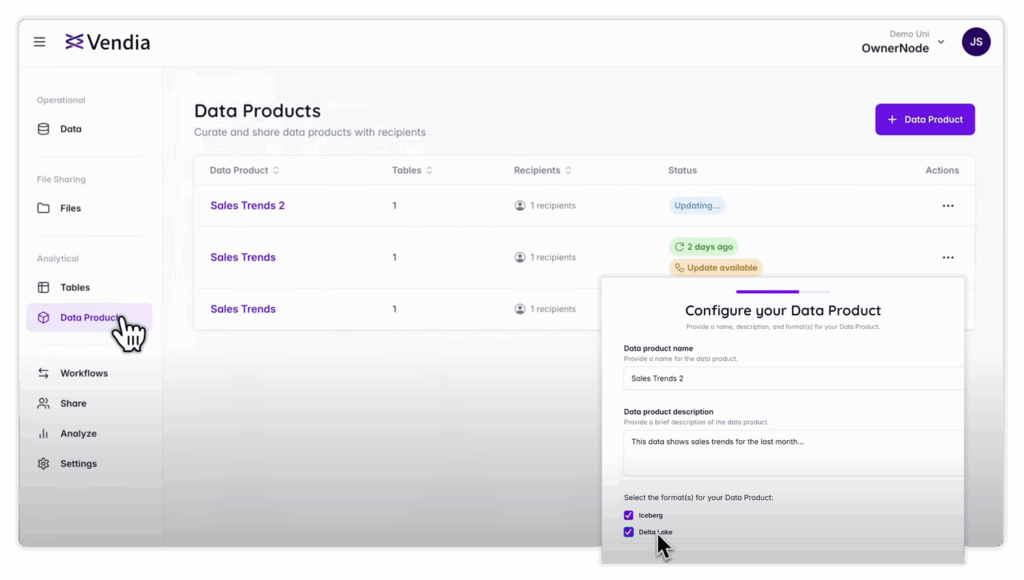This screenshot has height=580, width=1024.
Task: Uncheck the Delta Lake format option
Action: [x=629, y=532]
